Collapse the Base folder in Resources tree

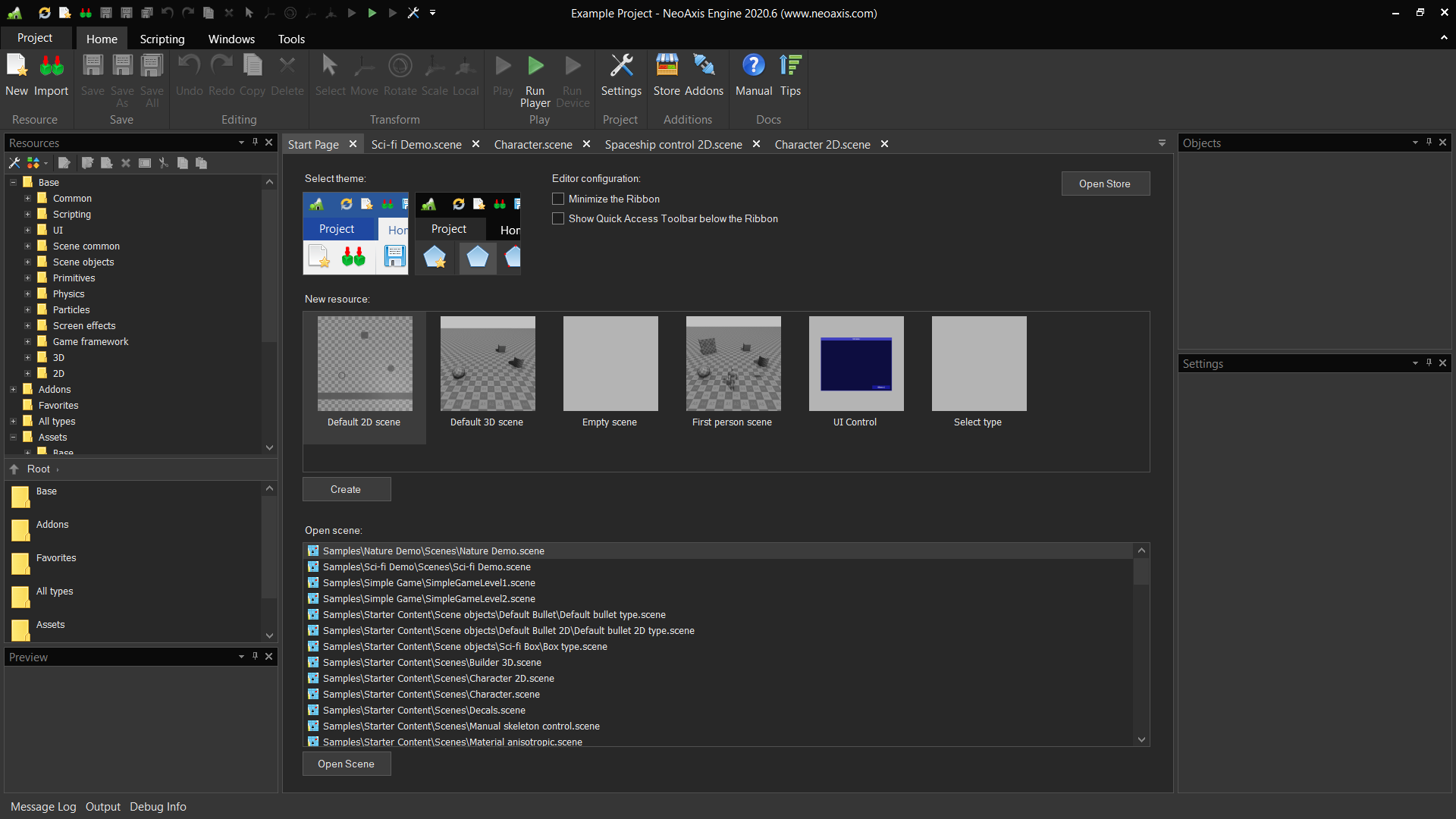13,182
